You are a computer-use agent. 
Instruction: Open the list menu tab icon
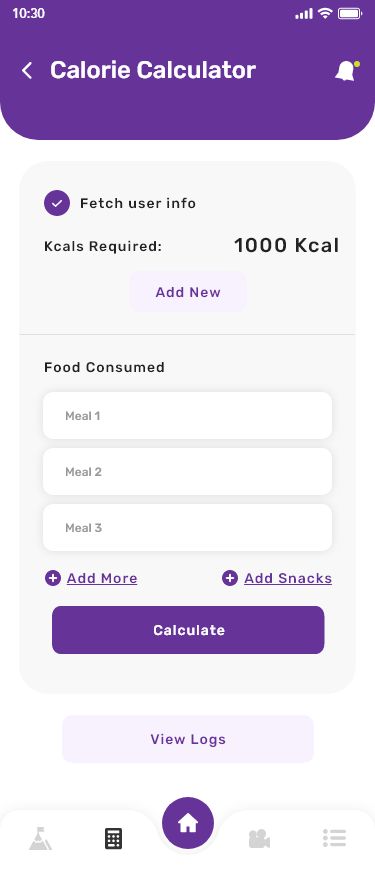point(335,838)
